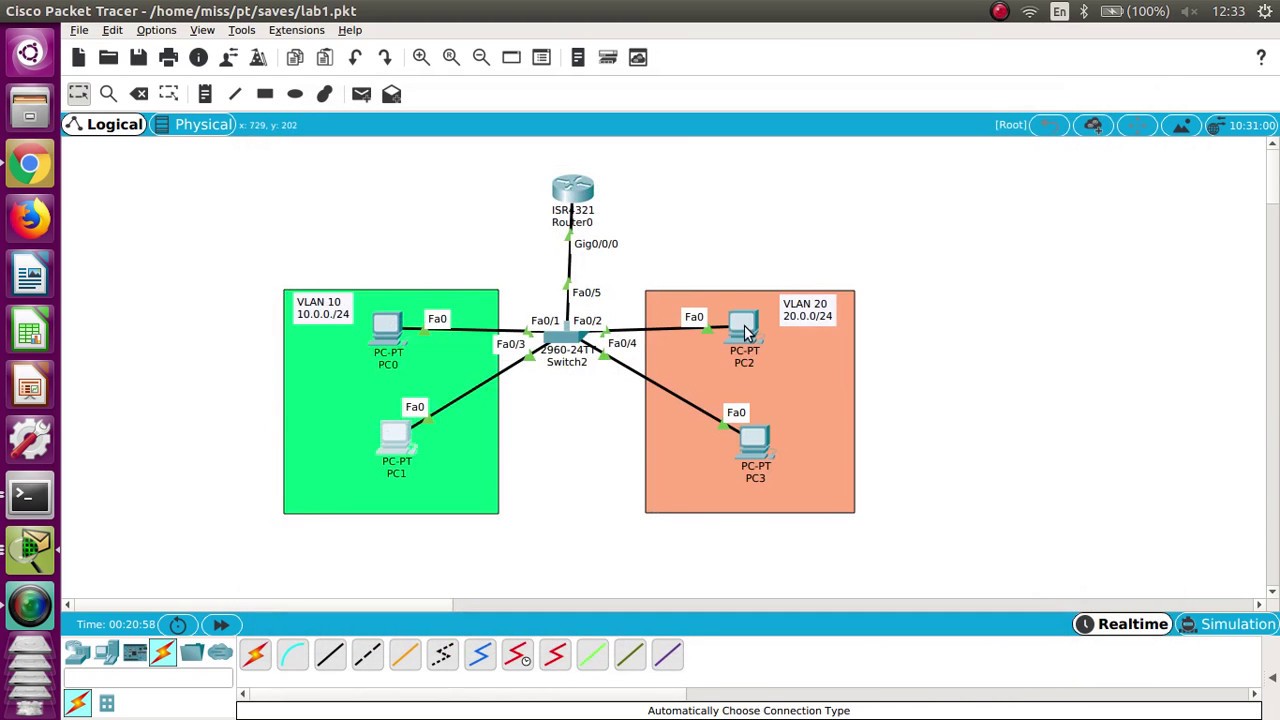The height and width of the screenshot is (720, 1280).
Task: Open the Edit menu
Action: coord(112,30)
